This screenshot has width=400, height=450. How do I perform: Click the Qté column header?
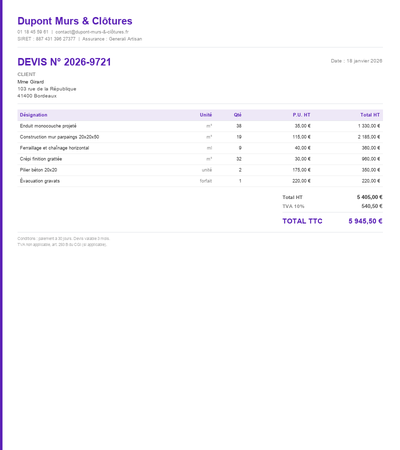[x=237, y=115]
